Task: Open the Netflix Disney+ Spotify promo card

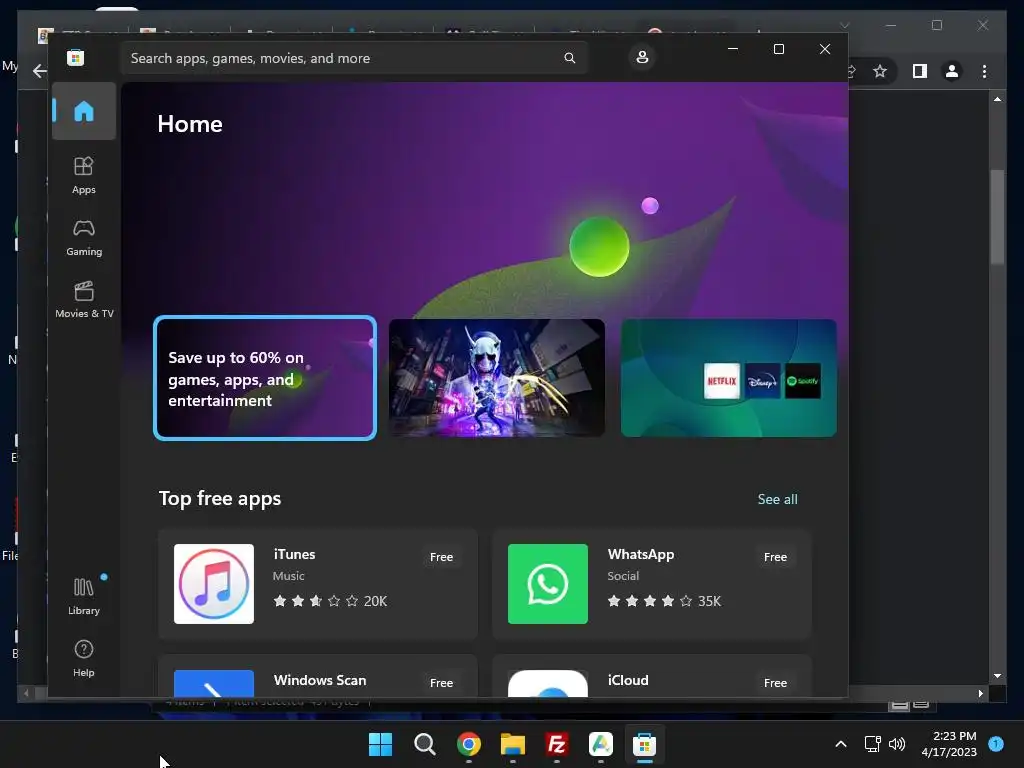Action: [x=728, y=378]
